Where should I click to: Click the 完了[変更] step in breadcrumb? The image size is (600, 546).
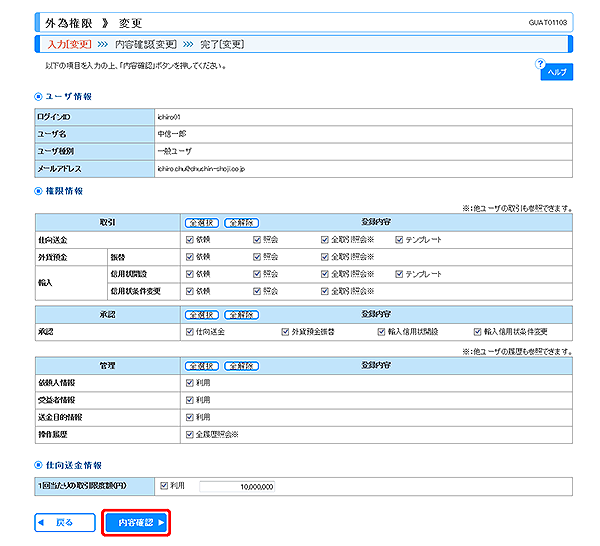point(222,44)
